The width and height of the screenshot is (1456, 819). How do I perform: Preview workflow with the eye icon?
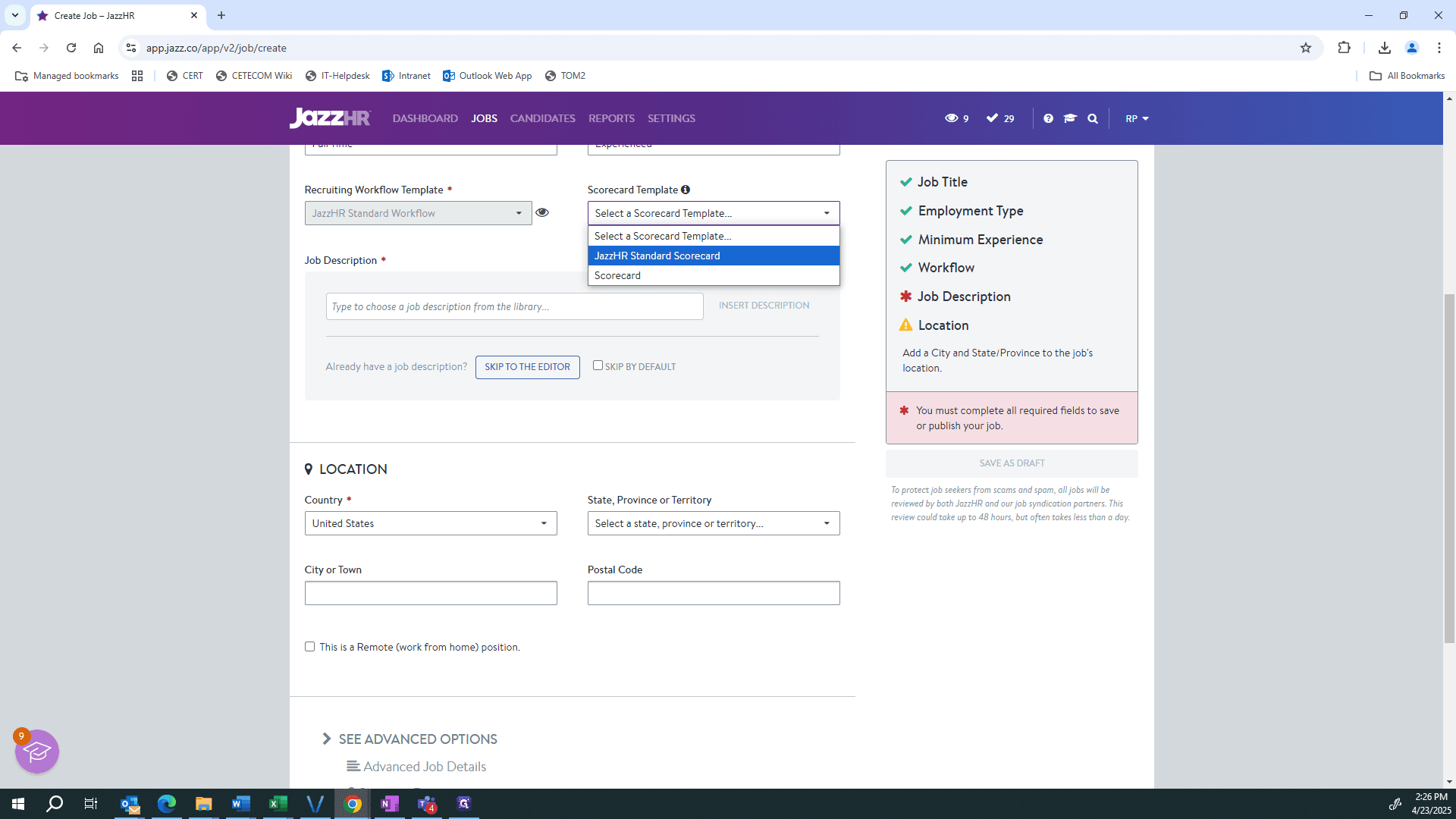(542, 212)
